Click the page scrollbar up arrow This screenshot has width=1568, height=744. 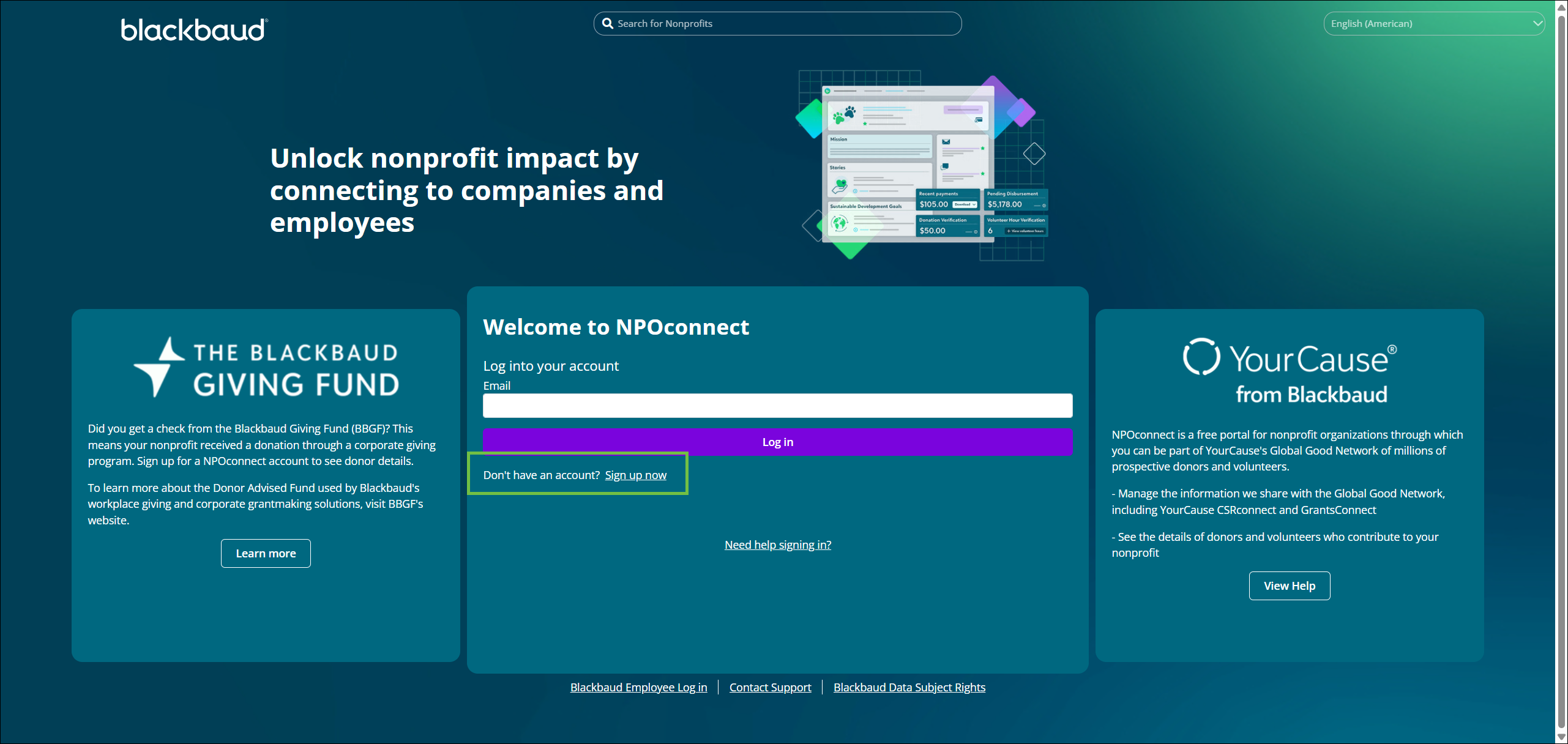[1561, 7]
